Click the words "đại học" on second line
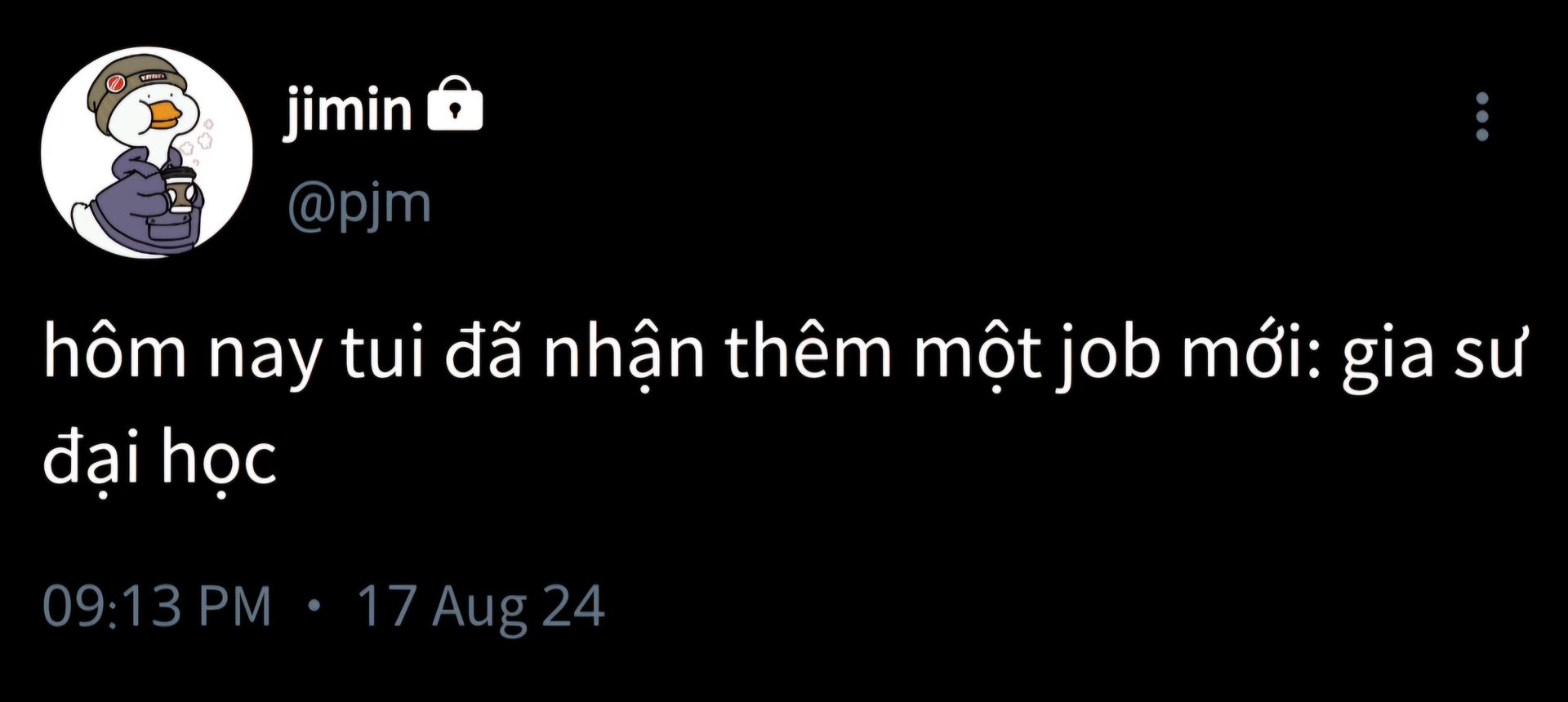Viewport: 1568px width, 702px height. coord(160,457)
